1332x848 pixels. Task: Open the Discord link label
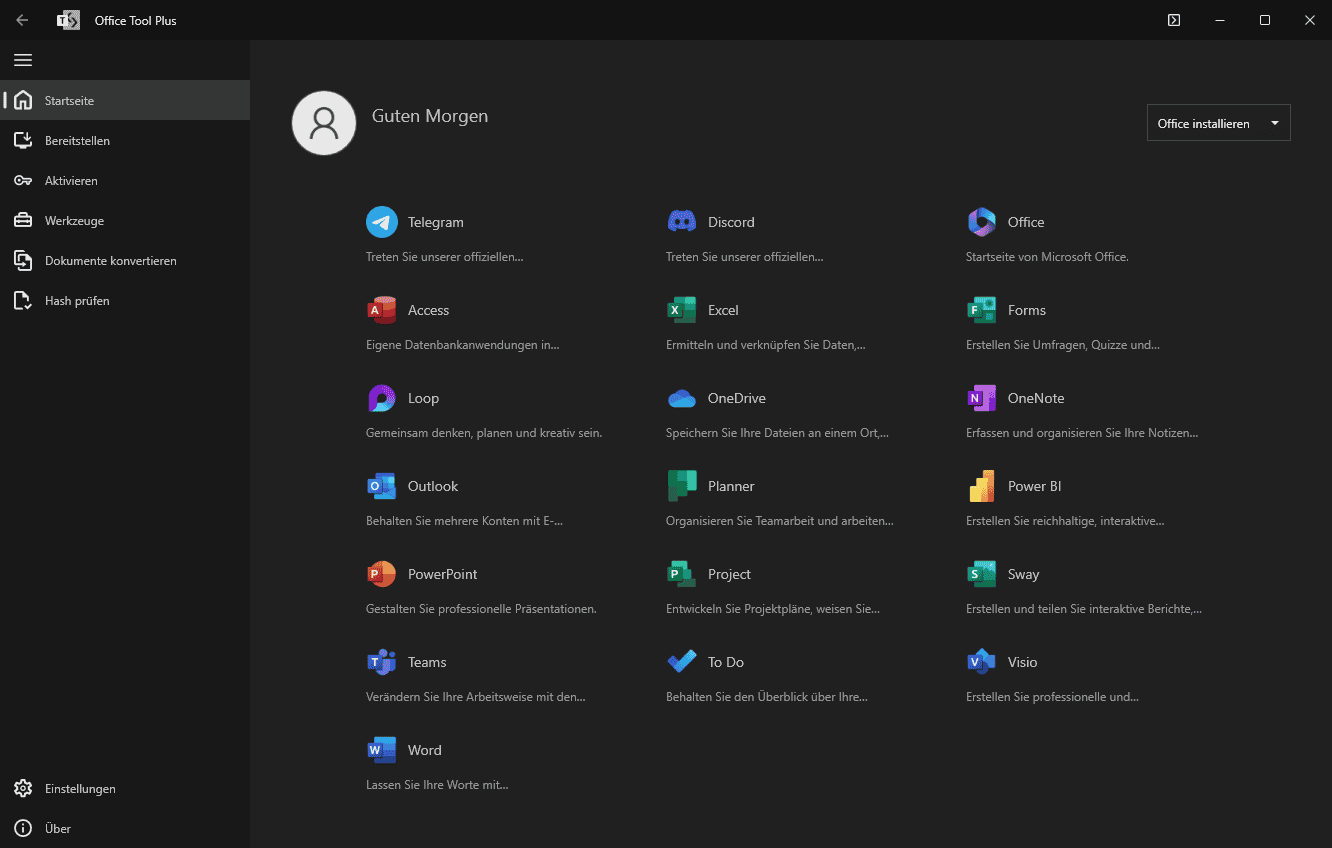[x=731, y=222]
